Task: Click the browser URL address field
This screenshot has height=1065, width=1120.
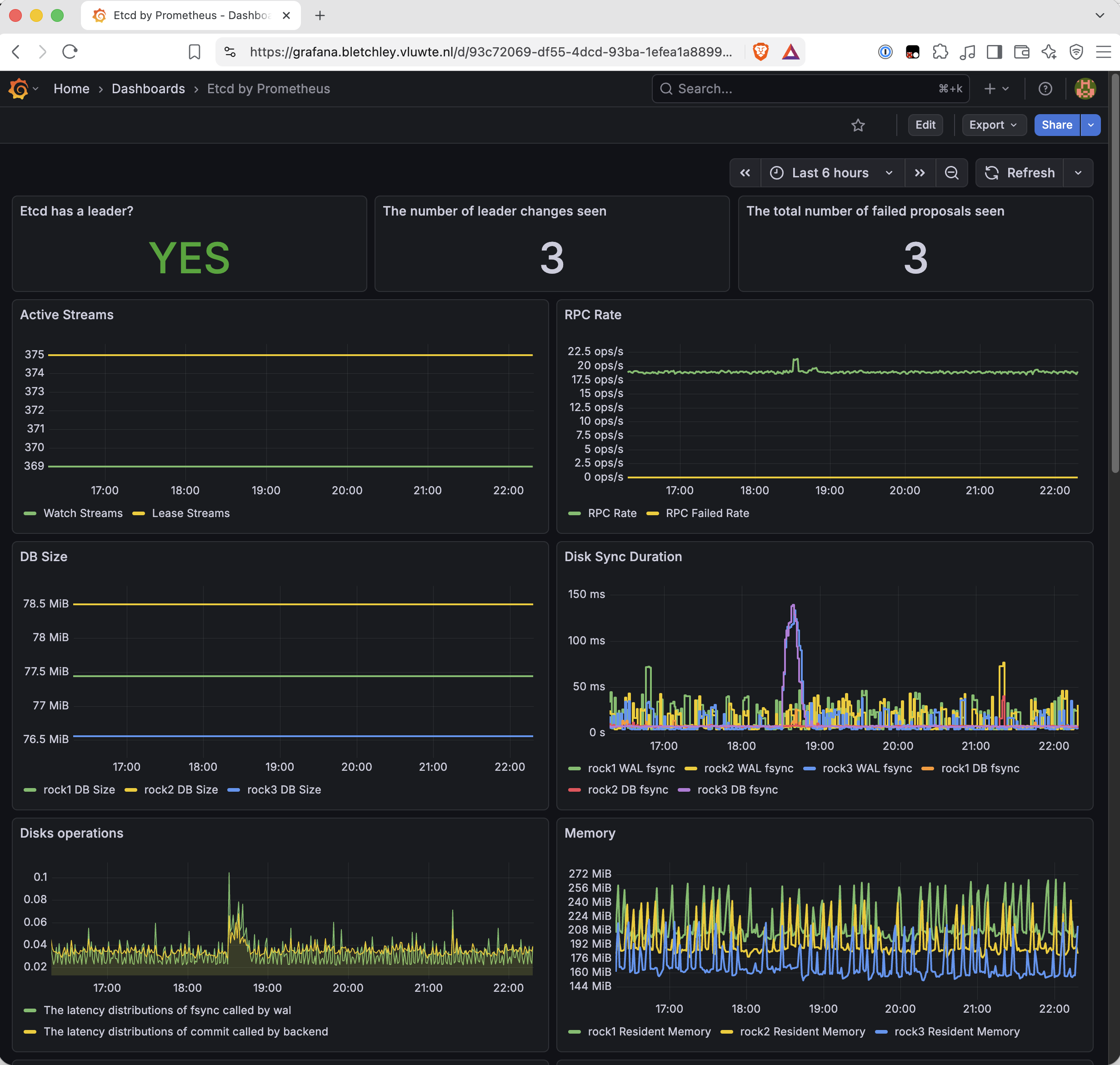Action: pos(491,52)
